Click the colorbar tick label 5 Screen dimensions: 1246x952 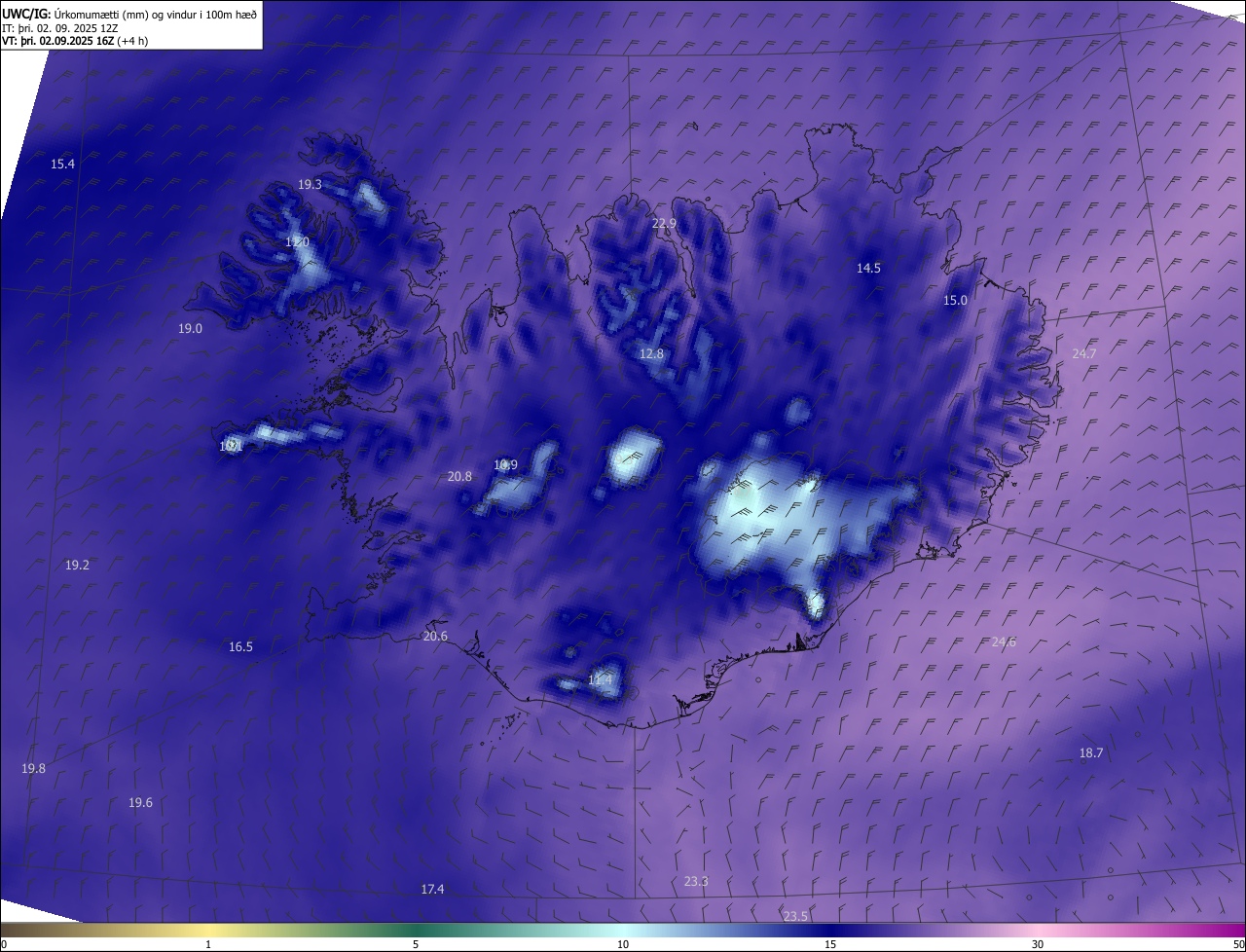(416, 944)
